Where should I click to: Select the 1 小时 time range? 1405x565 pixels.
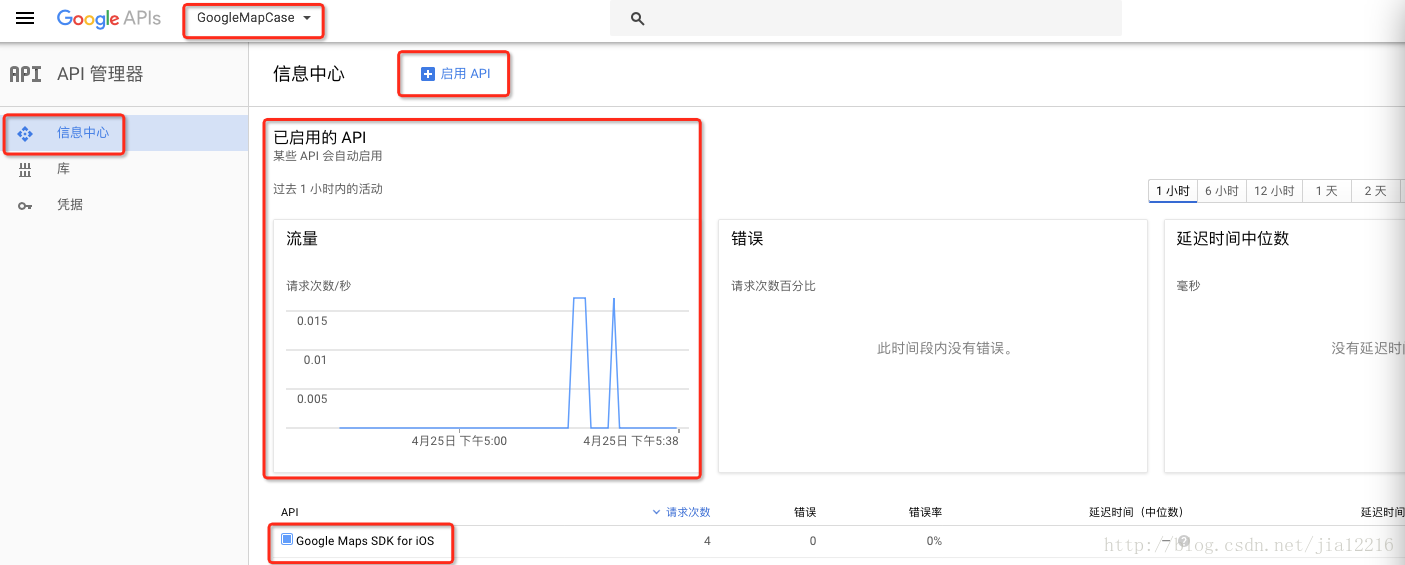tap(1173, 191)
